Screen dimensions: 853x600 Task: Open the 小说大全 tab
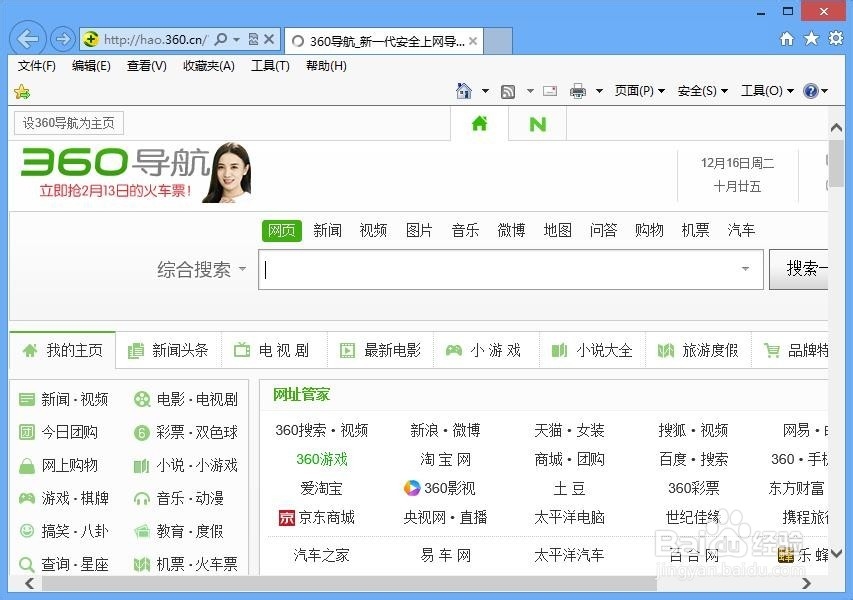click(592, 350)
